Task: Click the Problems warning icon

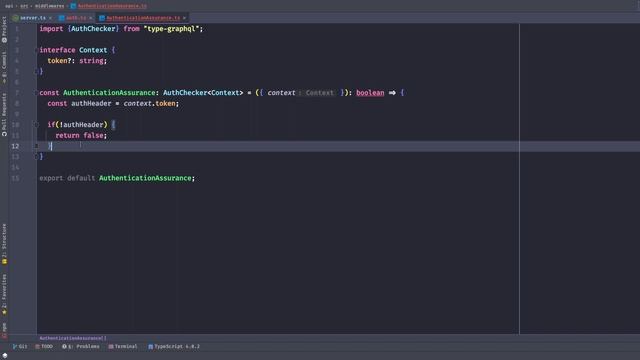Action: (64, 347)
